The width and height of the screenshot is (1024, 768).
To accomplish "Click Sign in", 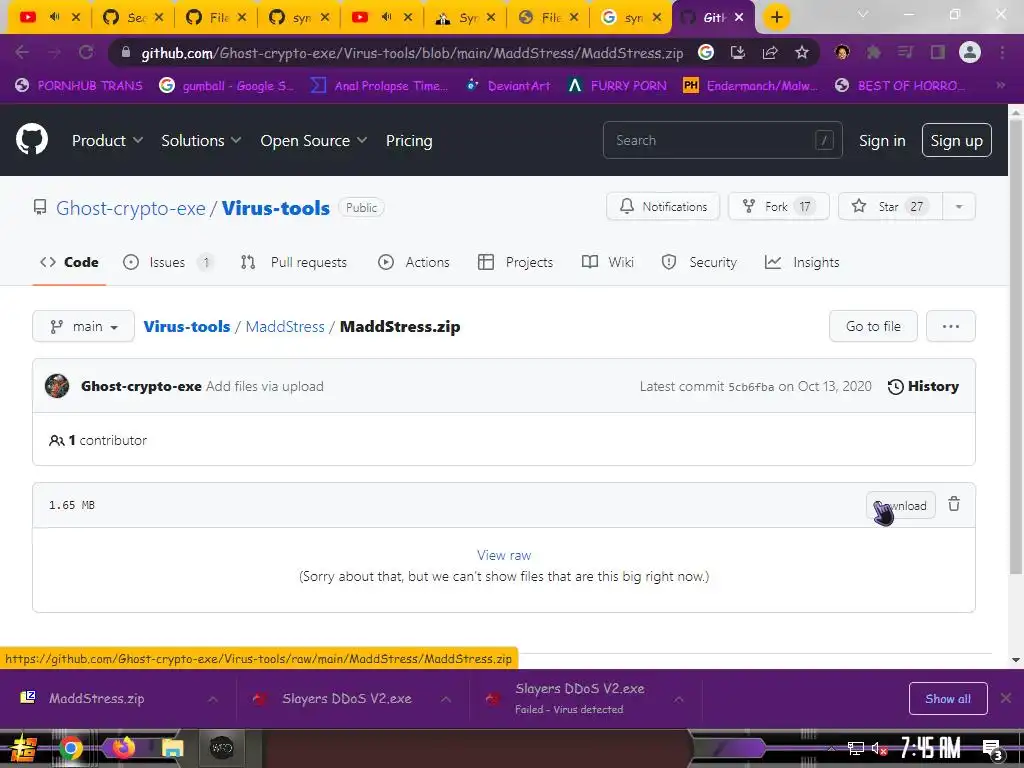I will pyautogui.click(x=882, y=140).
